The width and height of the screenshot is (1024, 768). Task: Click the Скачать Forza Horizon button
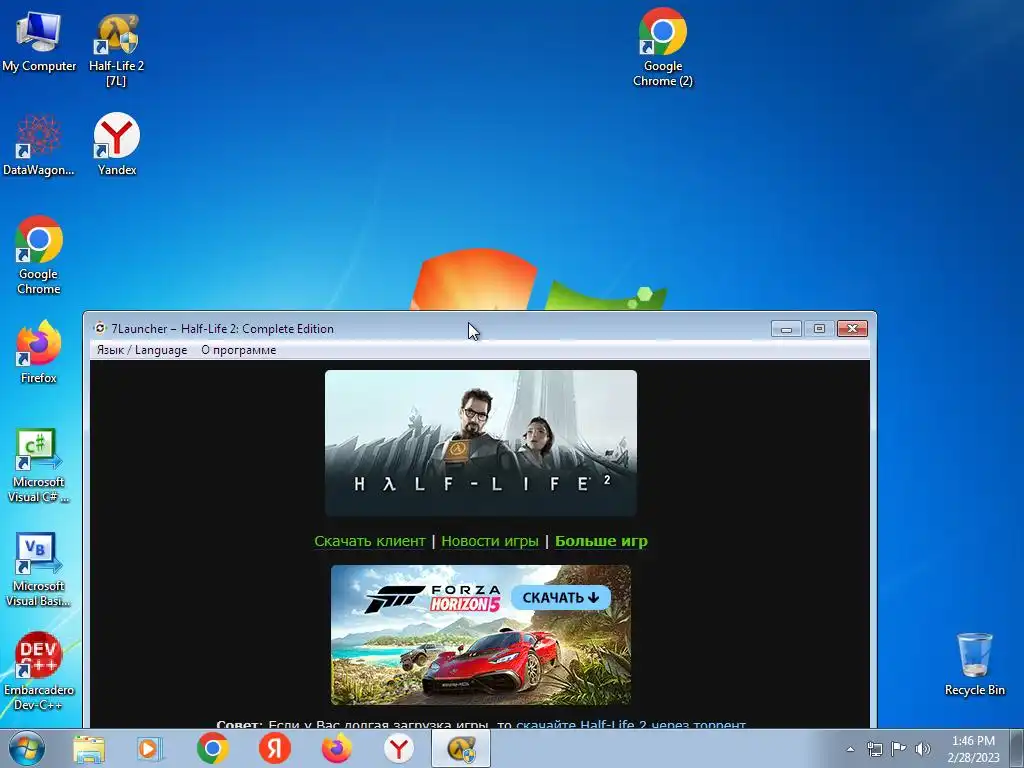click(x=560, y=598)
